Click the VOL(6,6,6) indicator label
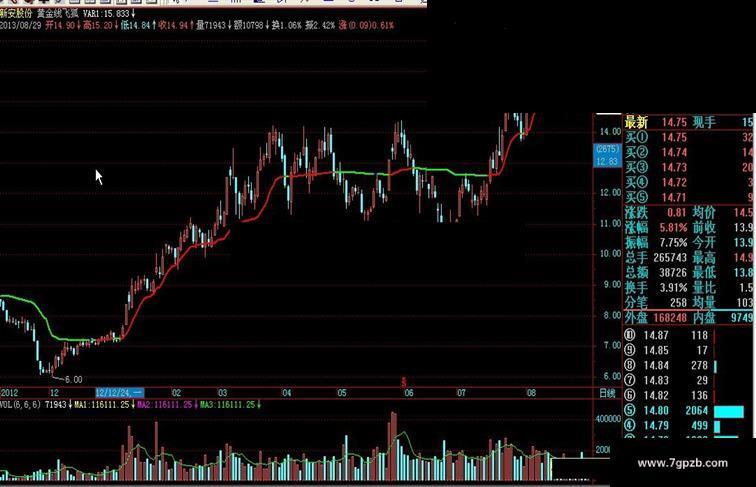This screenshot has width=756, height=487. pyautogui.click(x=20, y=405)
